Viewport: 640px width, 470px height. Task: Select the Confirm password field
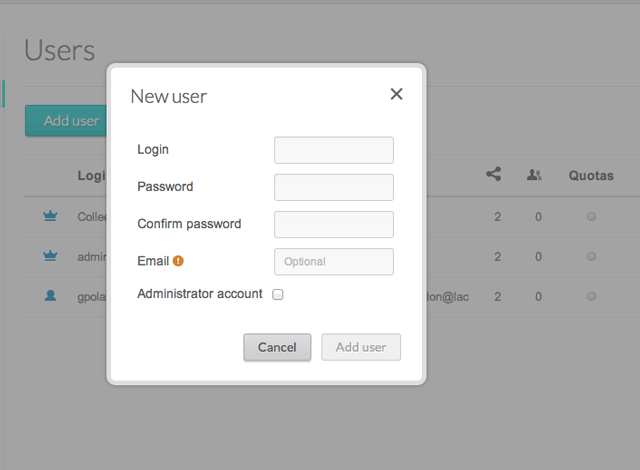click(x=333, y=224)
